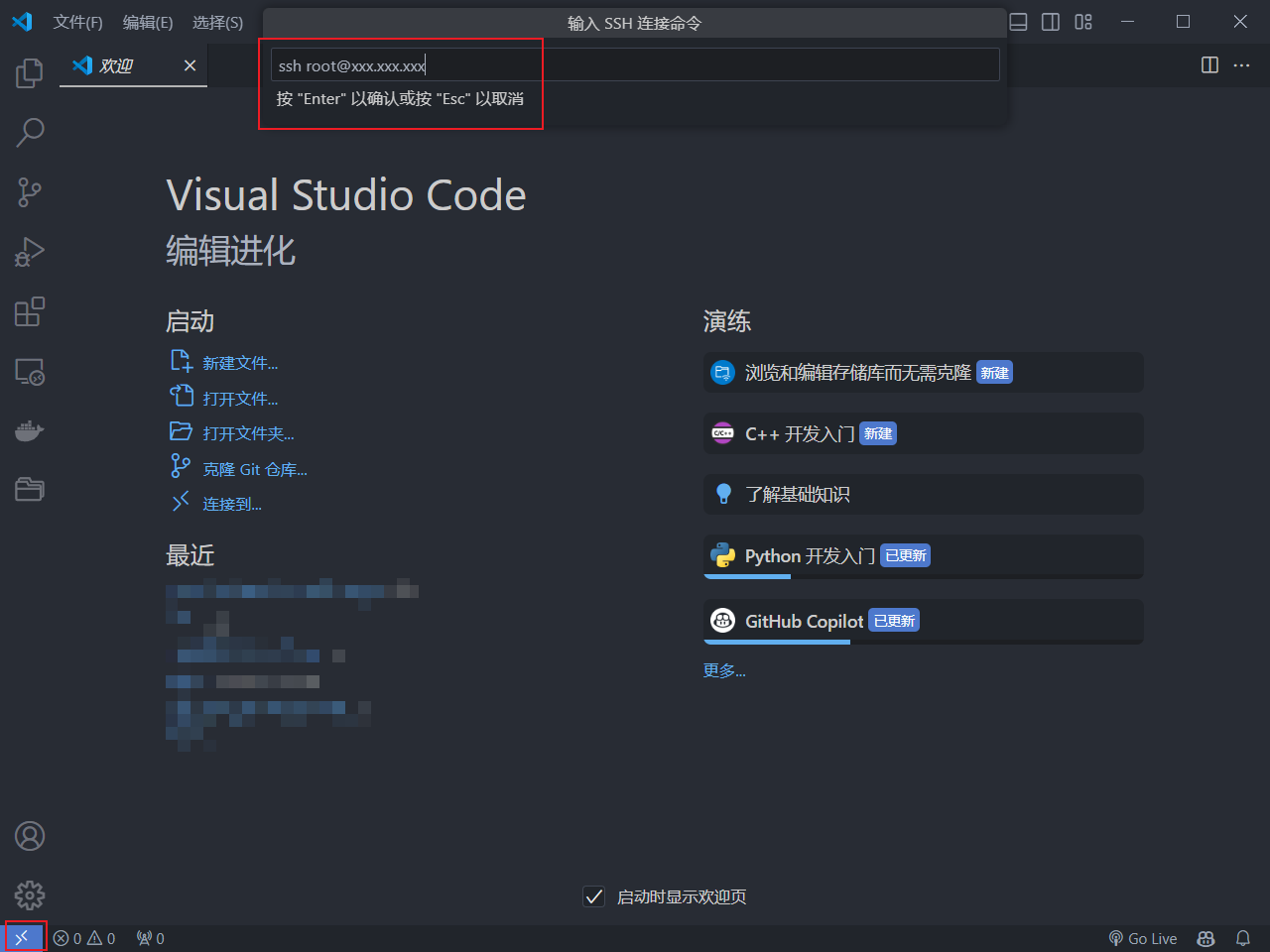1270x952 pixels.
Task: Toggle the bottom panel layout icon
Action: tap(1018, 22)
